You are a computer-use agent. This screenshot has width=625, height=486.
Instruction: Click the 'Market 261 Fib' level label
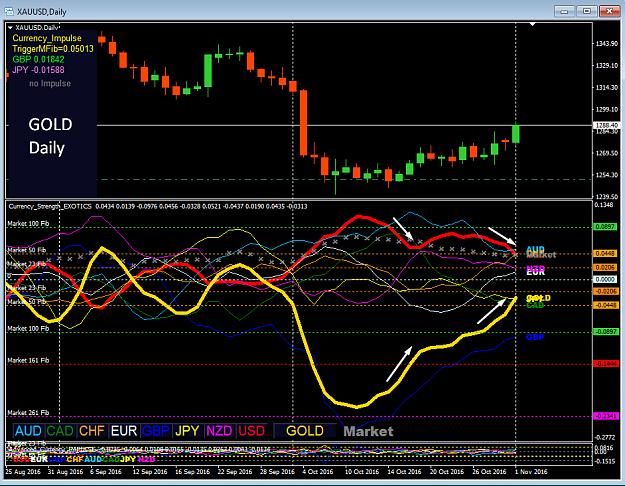pos(28,413)
